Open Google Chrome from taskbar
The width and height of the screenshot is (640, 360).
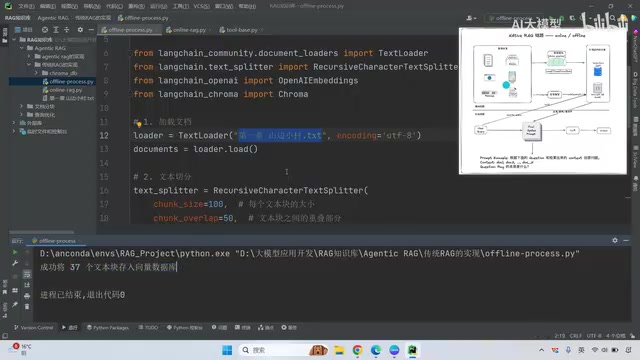click(358, 350)
